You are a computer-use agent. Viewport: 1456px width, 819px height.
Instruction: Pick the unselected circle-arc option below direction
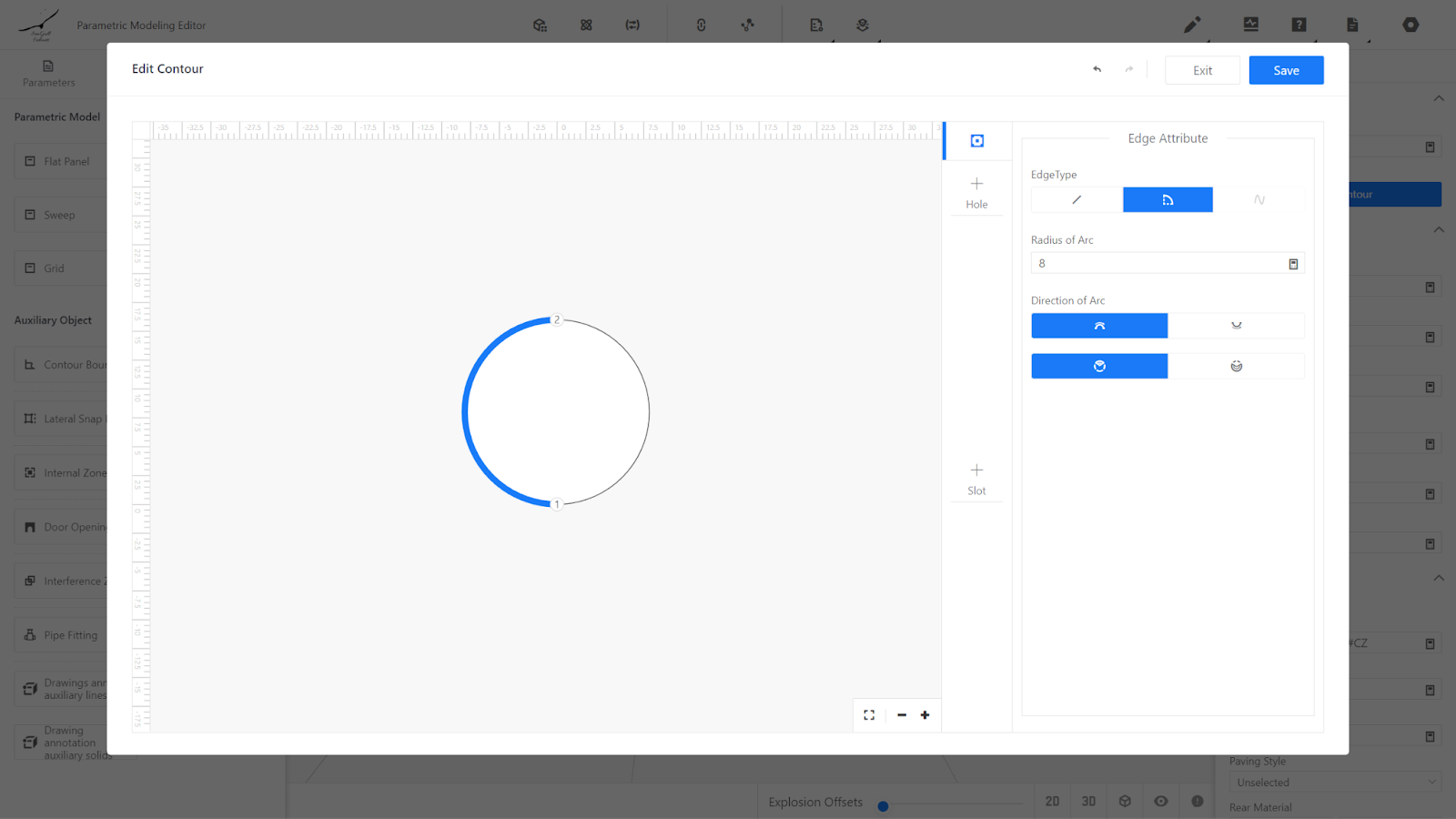1236,366
